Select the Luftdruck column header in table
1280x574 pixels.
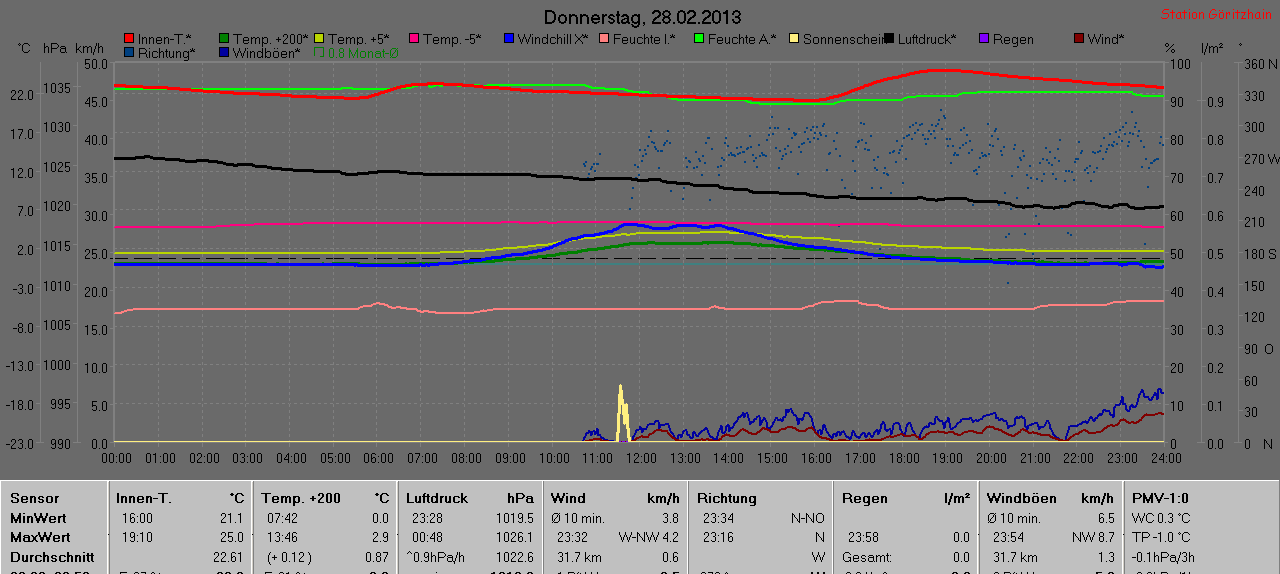(x=437, y=498)
